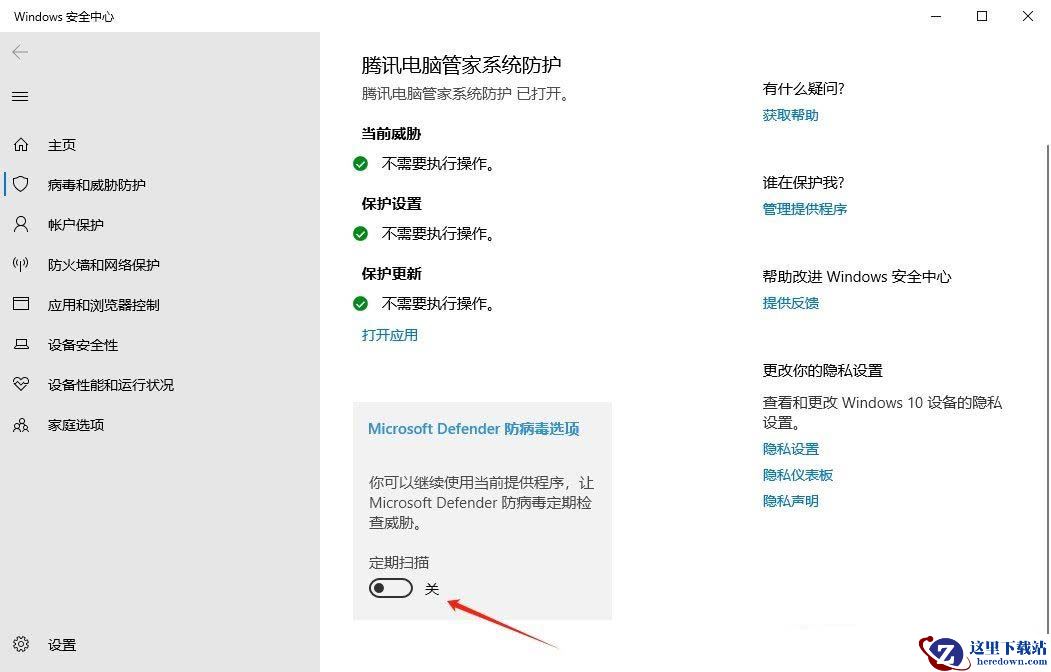Screen dimensions: 1051x672
Task: Open 防火墙和网络保护 section
Action: 104,265
